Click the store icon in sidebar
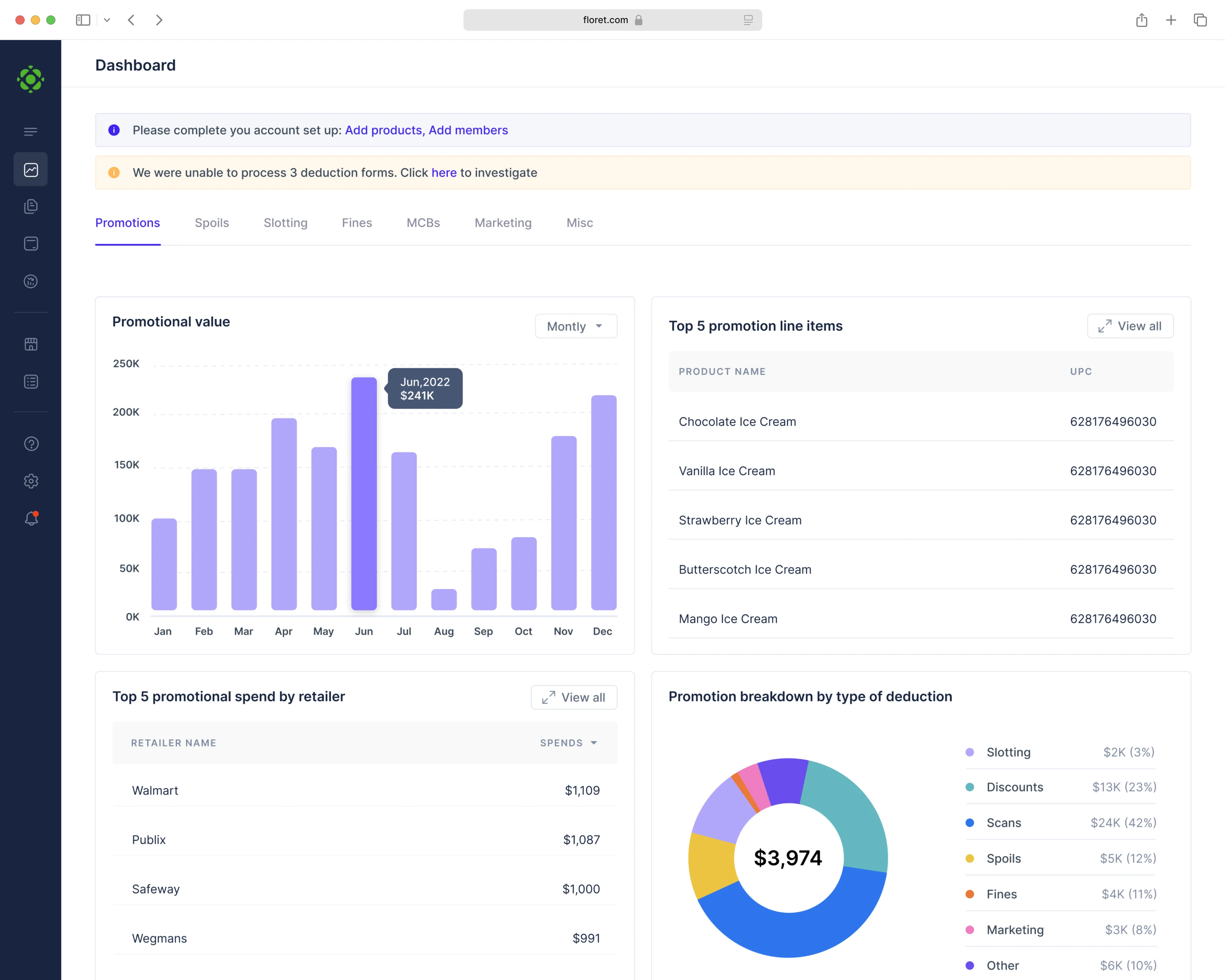The image size is (1225, 980). point(31,344)
